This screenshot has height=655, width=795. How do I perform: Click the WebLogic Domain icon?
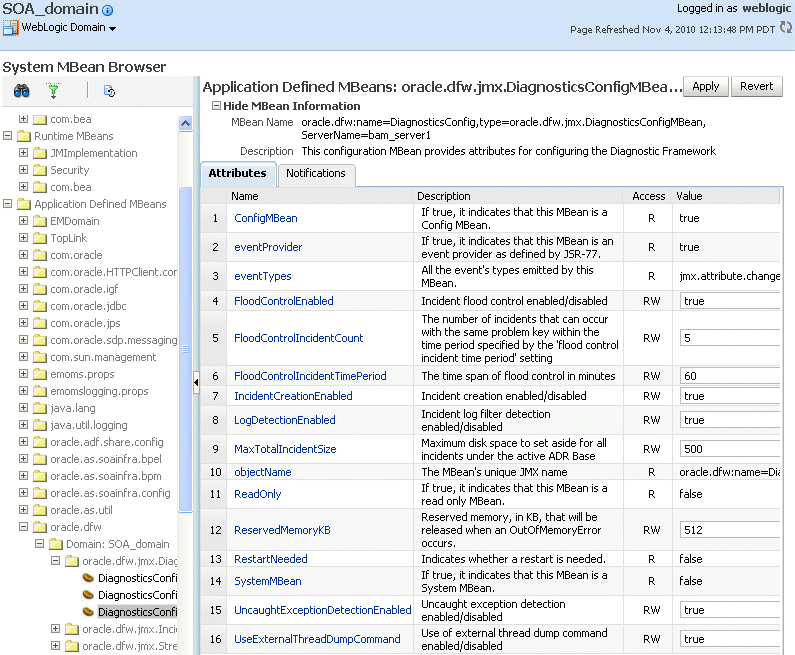pyautogui.click(x=10, y=27)
